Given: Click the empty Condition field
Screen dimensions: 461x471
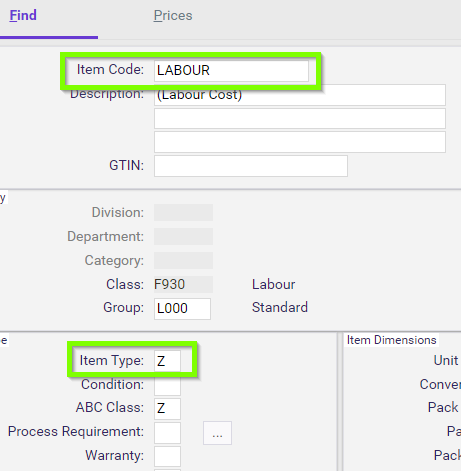Looking at the screenshot, I should (167, 385).
